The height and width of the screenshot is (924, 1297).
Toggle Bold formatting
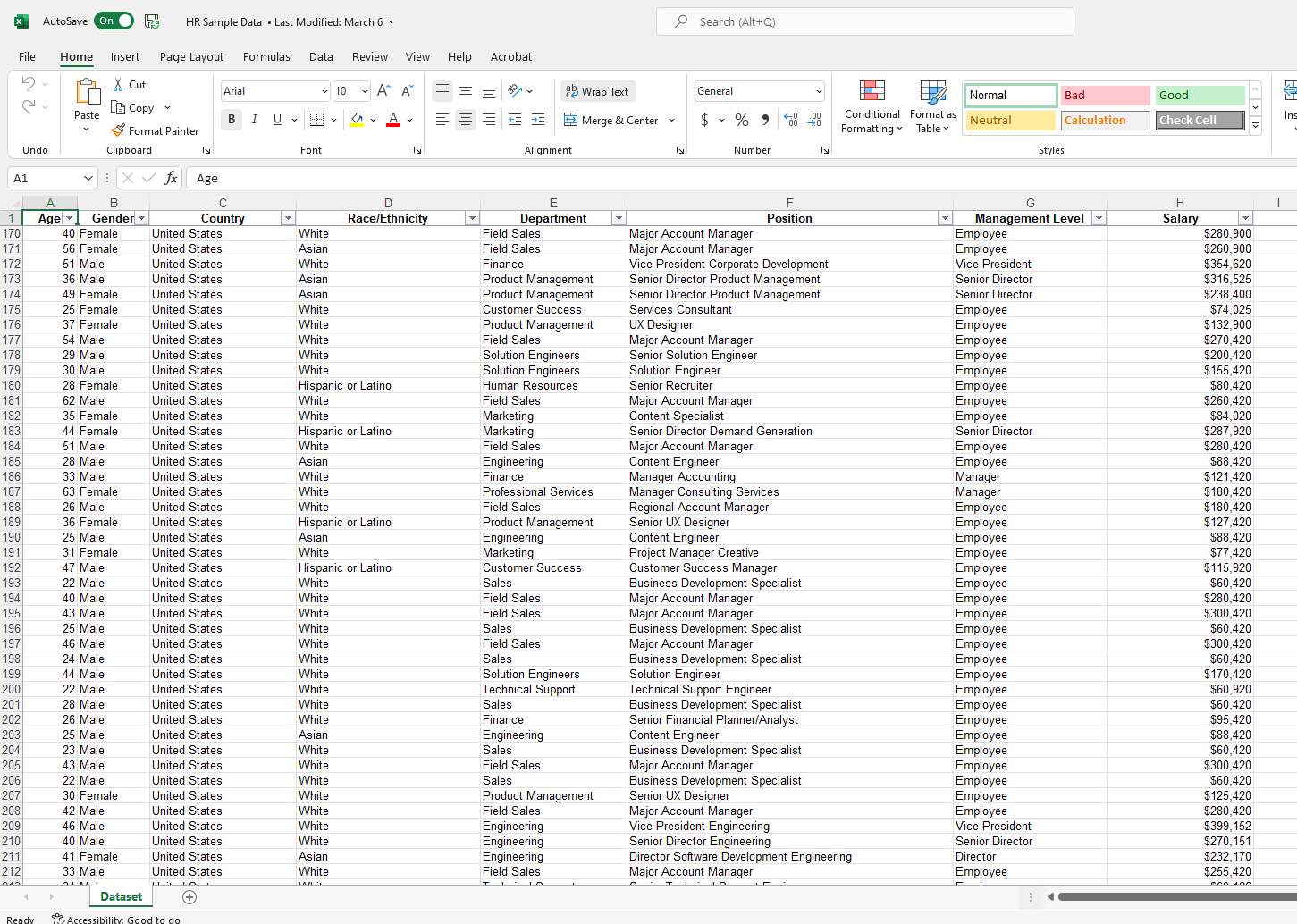[232, 120]
